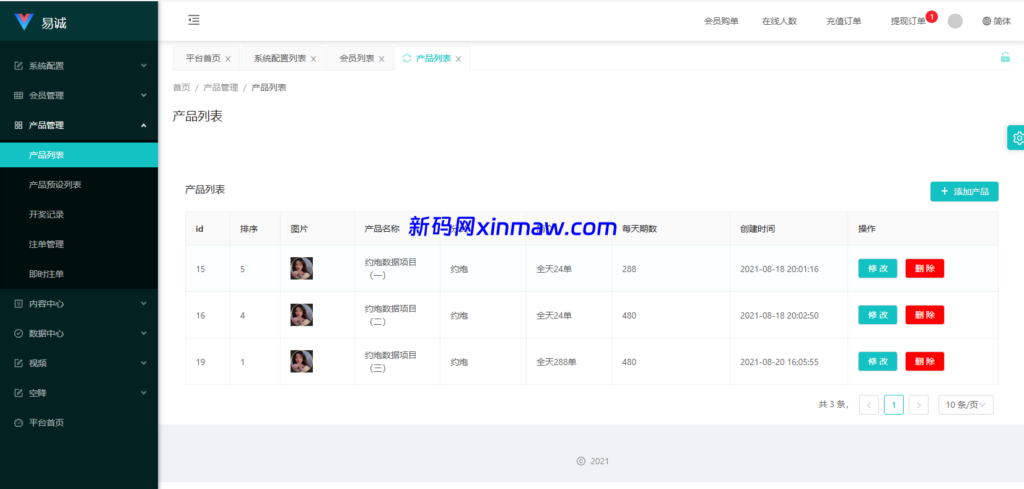1024x489 pixels.
Task: Click 修改 for product id 15
Action: pos(878,268)
